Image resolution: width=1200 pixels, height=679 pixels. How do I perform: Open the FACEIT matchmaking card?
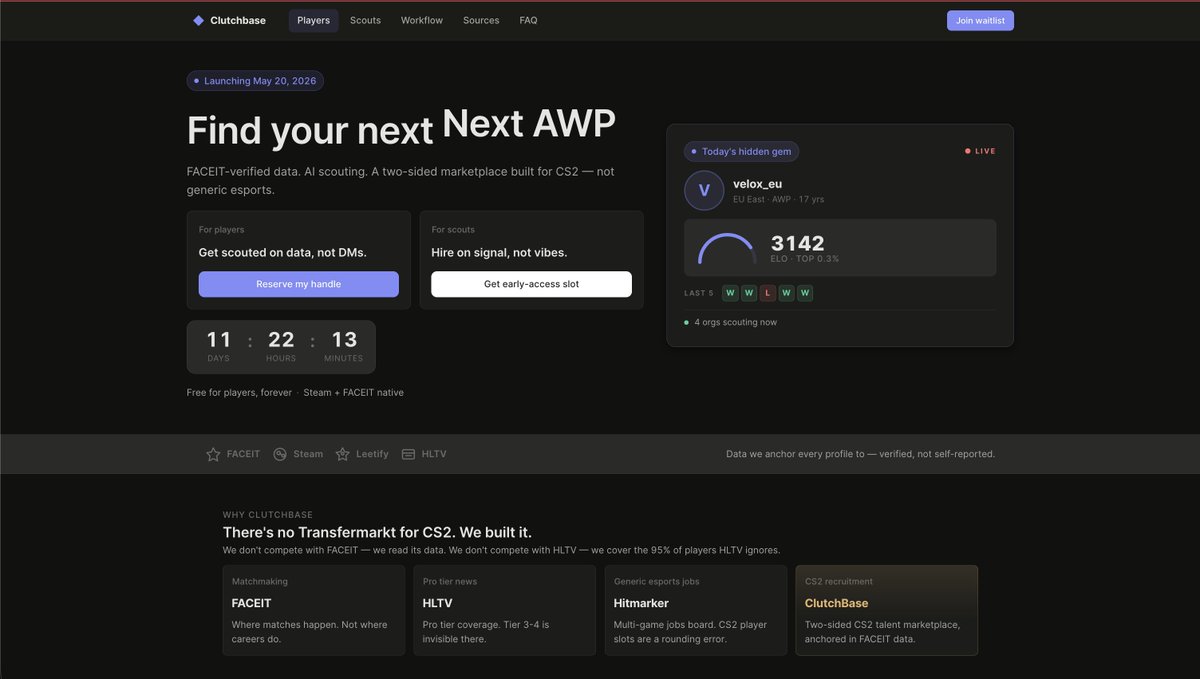[x=314, y=610]
